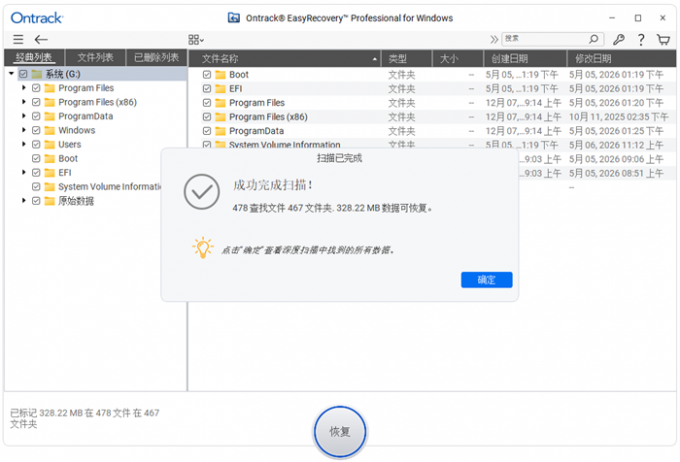Expand the Windows tree node
Viewport: 680px width, 462px height.
[x=24, y=130]
